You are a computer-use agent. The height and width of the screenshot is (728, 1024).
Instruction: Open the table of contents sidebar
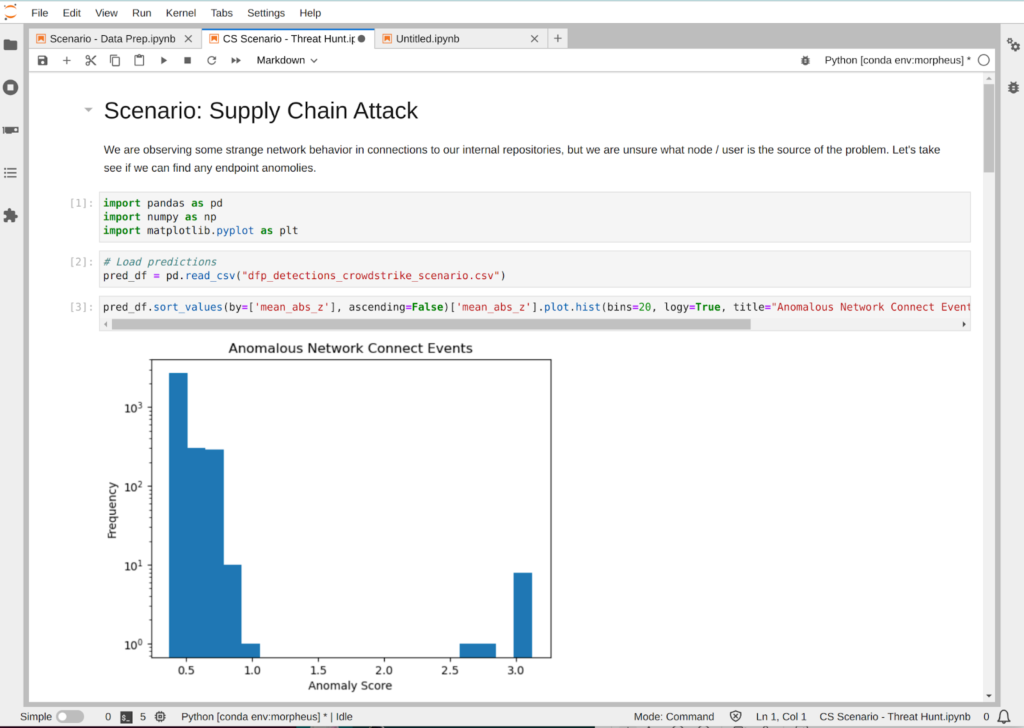(11, 172)
